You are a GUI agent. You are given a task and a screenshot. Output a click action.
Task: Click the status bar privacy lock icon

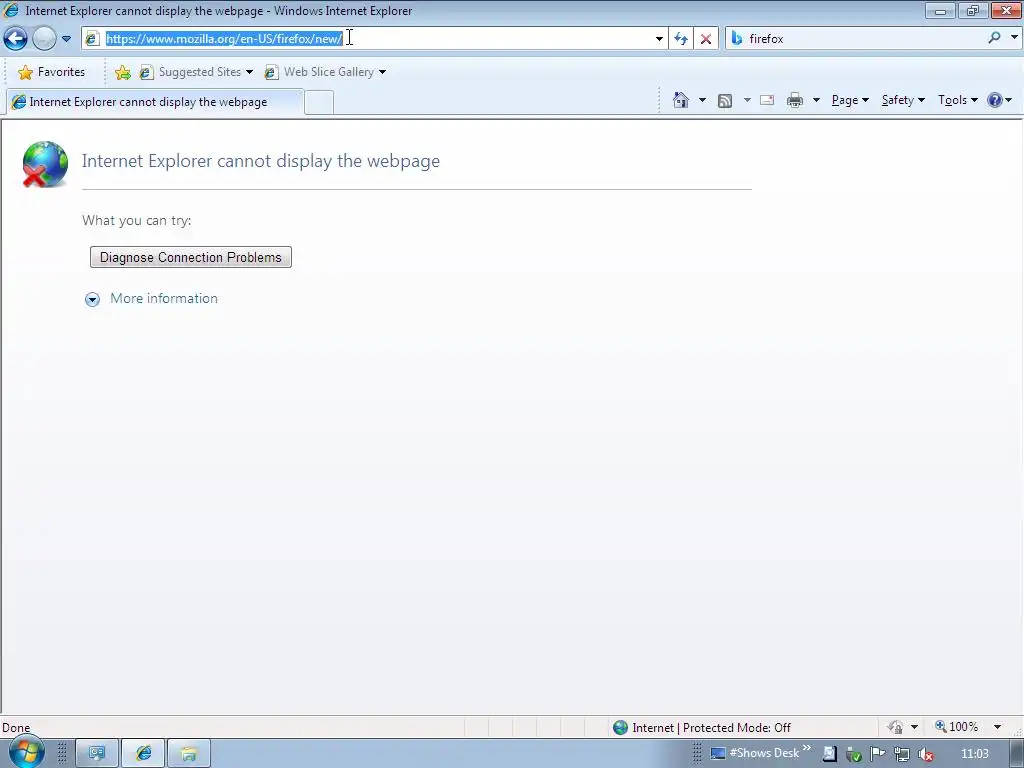coord(895,727)
